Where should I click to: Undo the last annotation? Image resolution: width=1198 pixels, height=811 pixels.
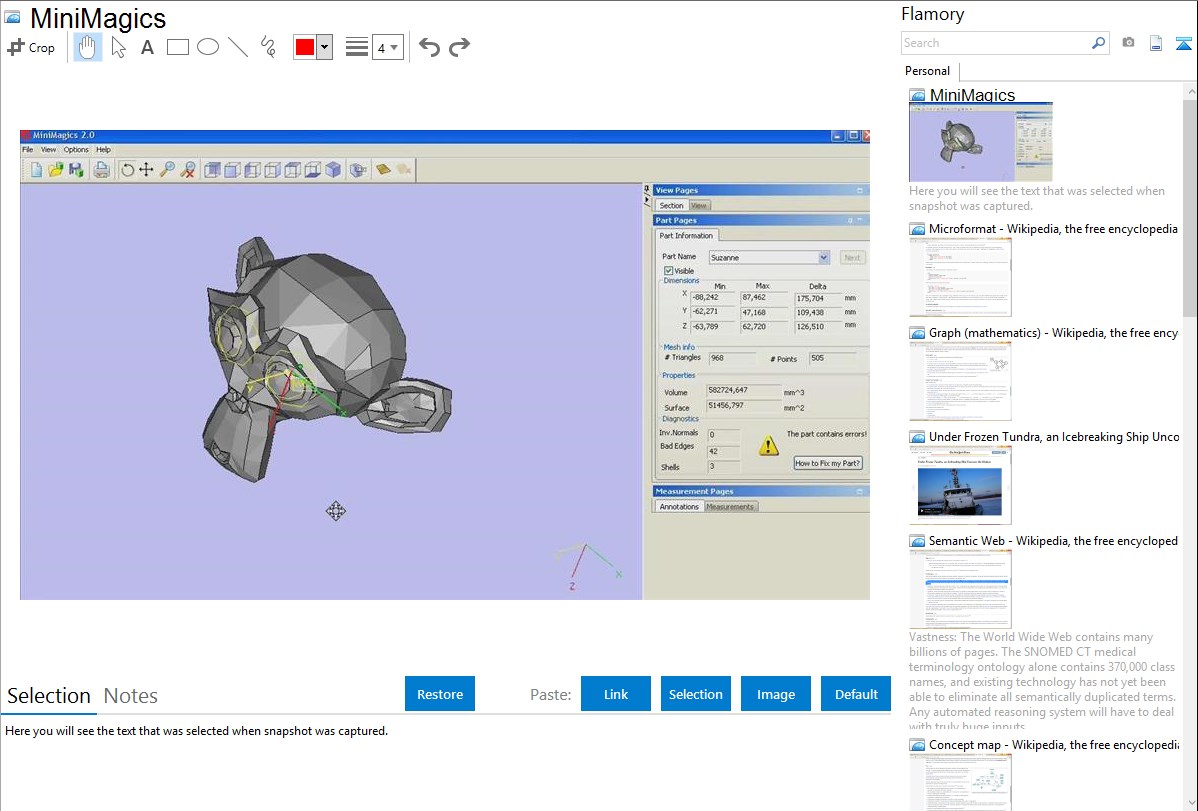429,47
